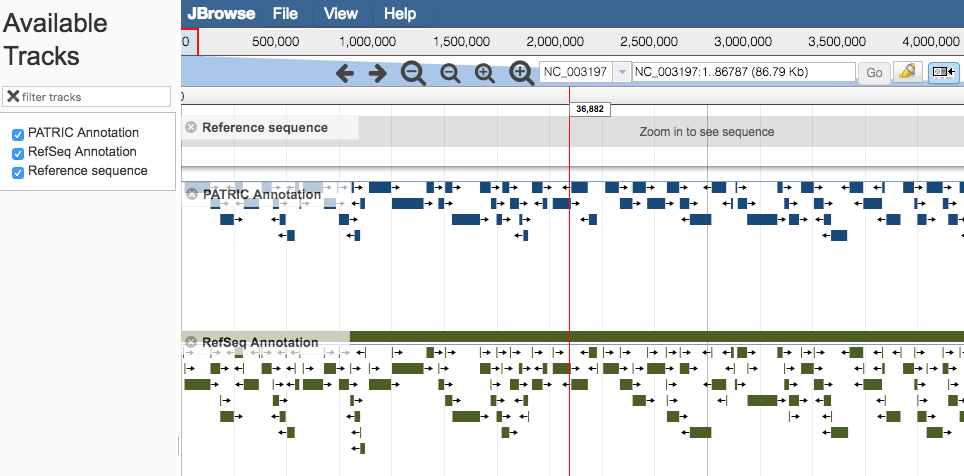This screenshot has width=964, height=476.
Task: Open the View menu
Action: 341,14
